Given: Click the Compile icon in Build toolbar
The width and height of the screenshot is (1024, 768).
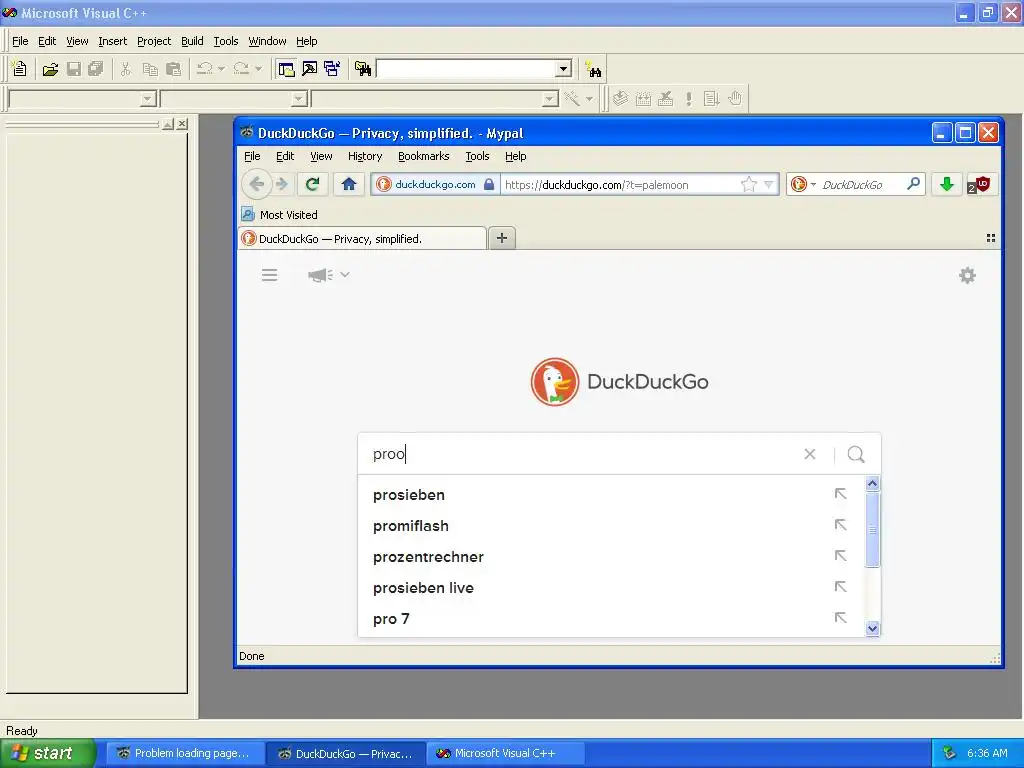Looking at the screenshot, I should pos(620,99).
